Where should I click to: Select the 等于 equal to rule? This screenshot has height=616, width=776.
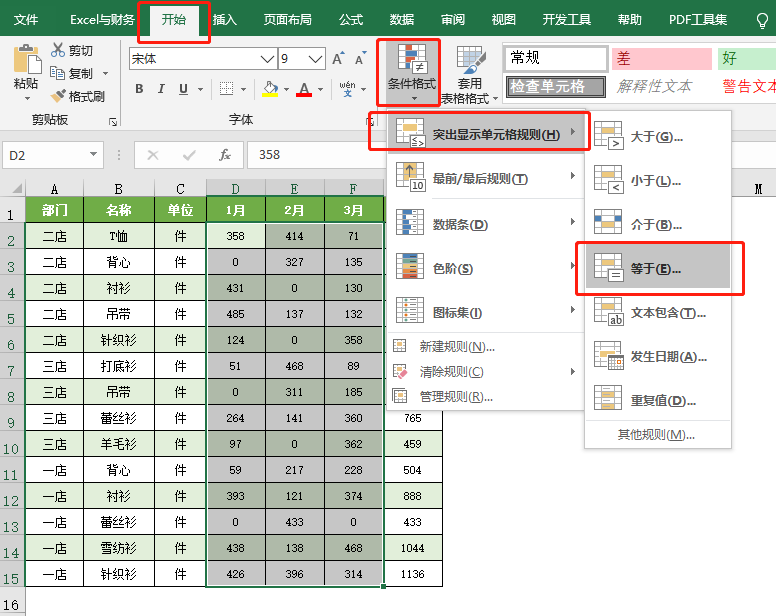tap(658, 268)
